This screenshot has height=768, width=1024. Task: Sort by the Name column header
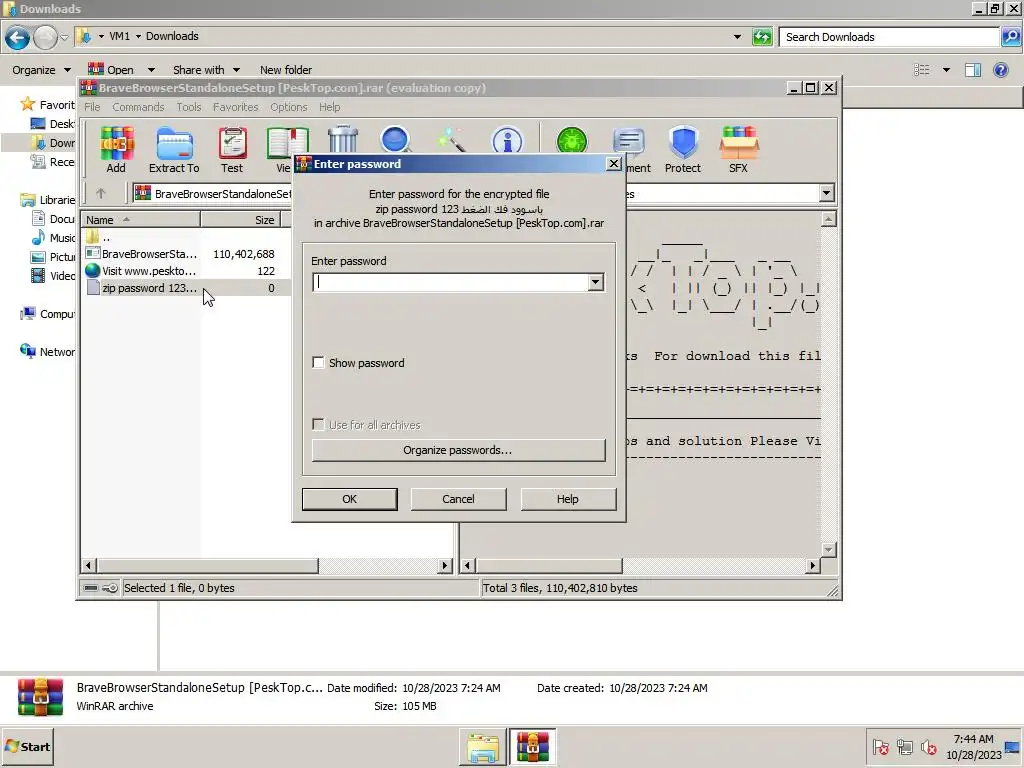pos(140,220)
